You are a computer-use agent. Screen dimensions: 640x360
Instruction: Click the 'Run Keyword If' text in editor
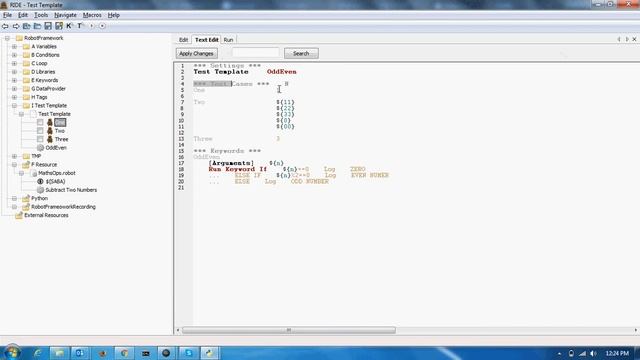[x=238, y=169]
